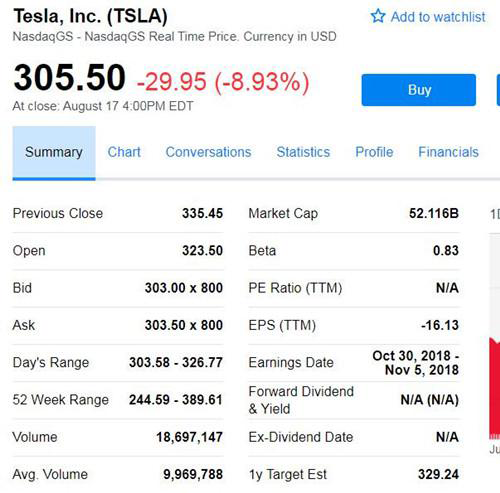Screen dimensions: 500x493
Task: Select the Previous Close value 335.45
Action: coord(202,213)
